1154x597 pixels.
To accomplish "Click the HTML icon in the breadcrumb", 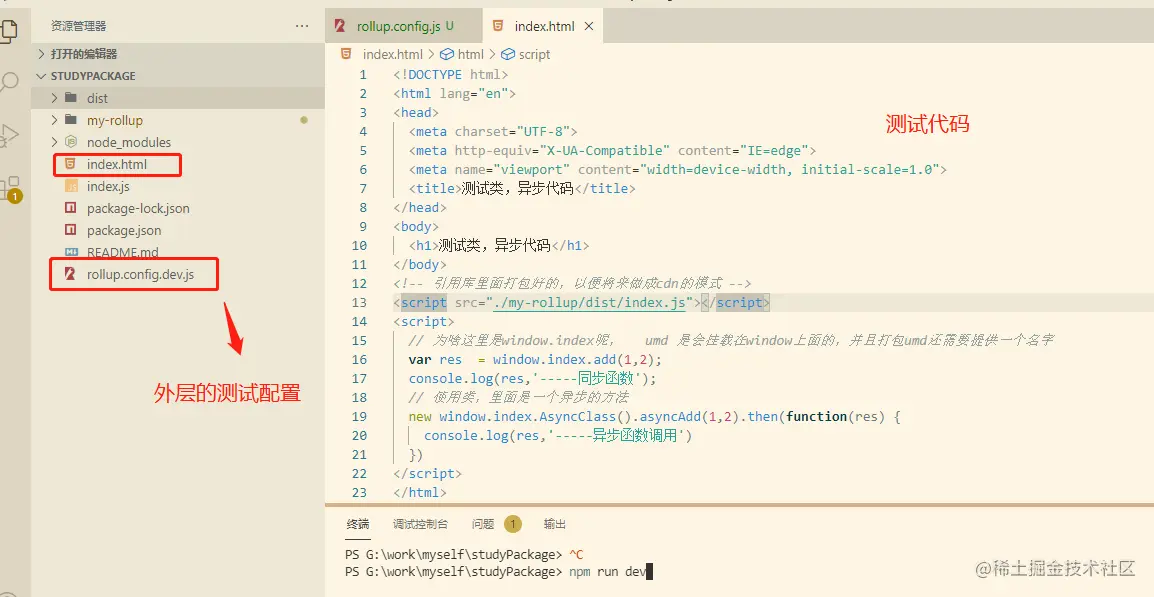I will 346,54.
